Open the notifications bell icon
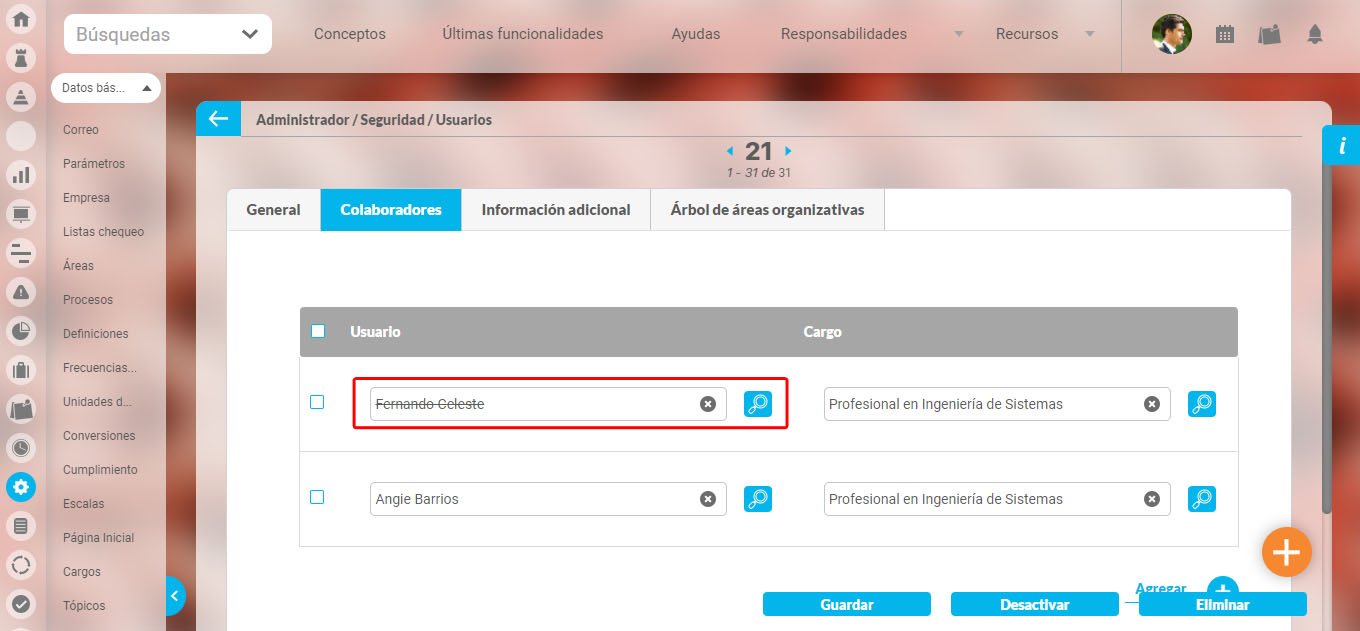 coord(1315,34)
